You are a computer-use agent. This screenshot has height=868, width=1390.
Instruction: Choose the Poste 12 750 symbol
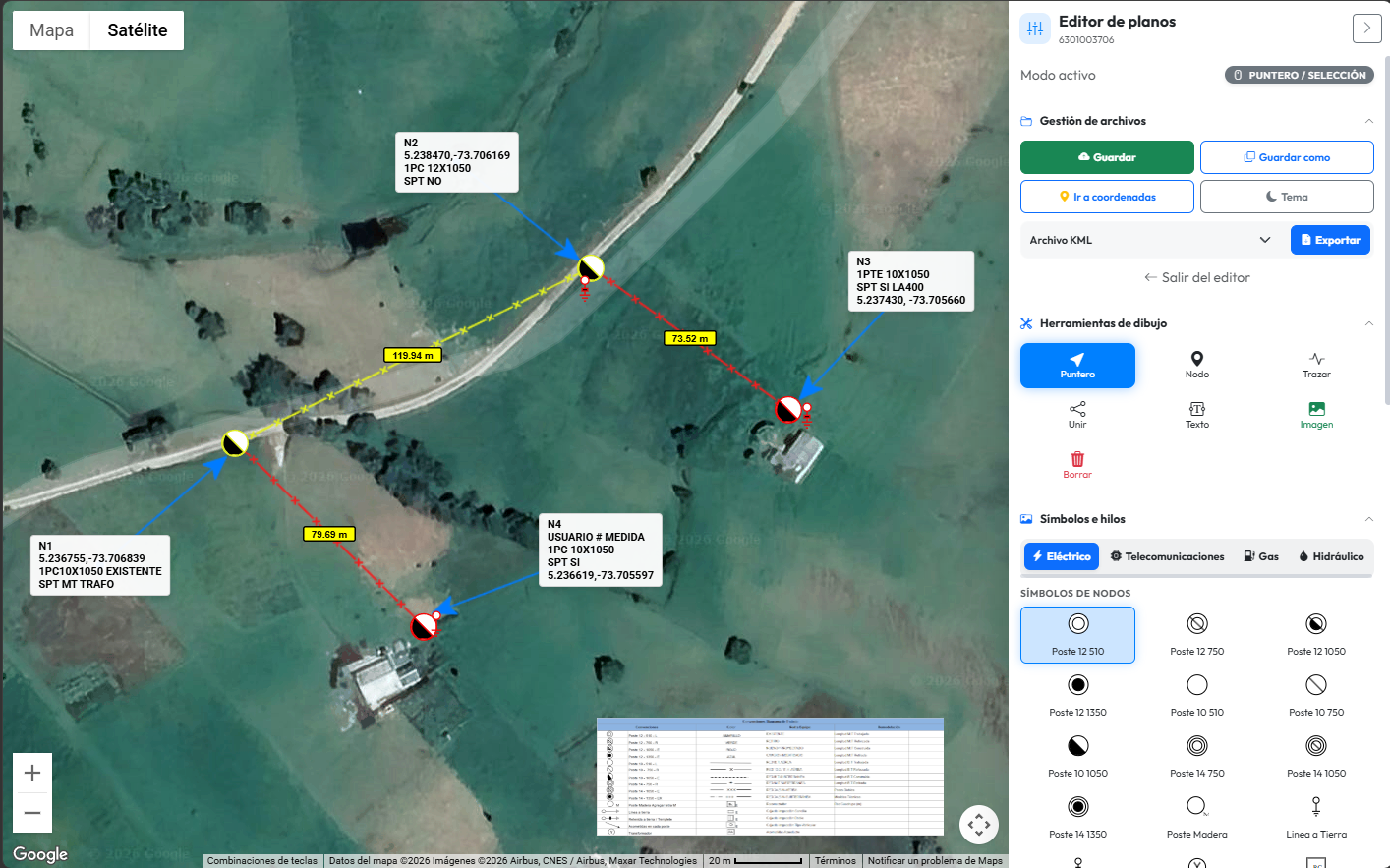tap(1196, 635)
